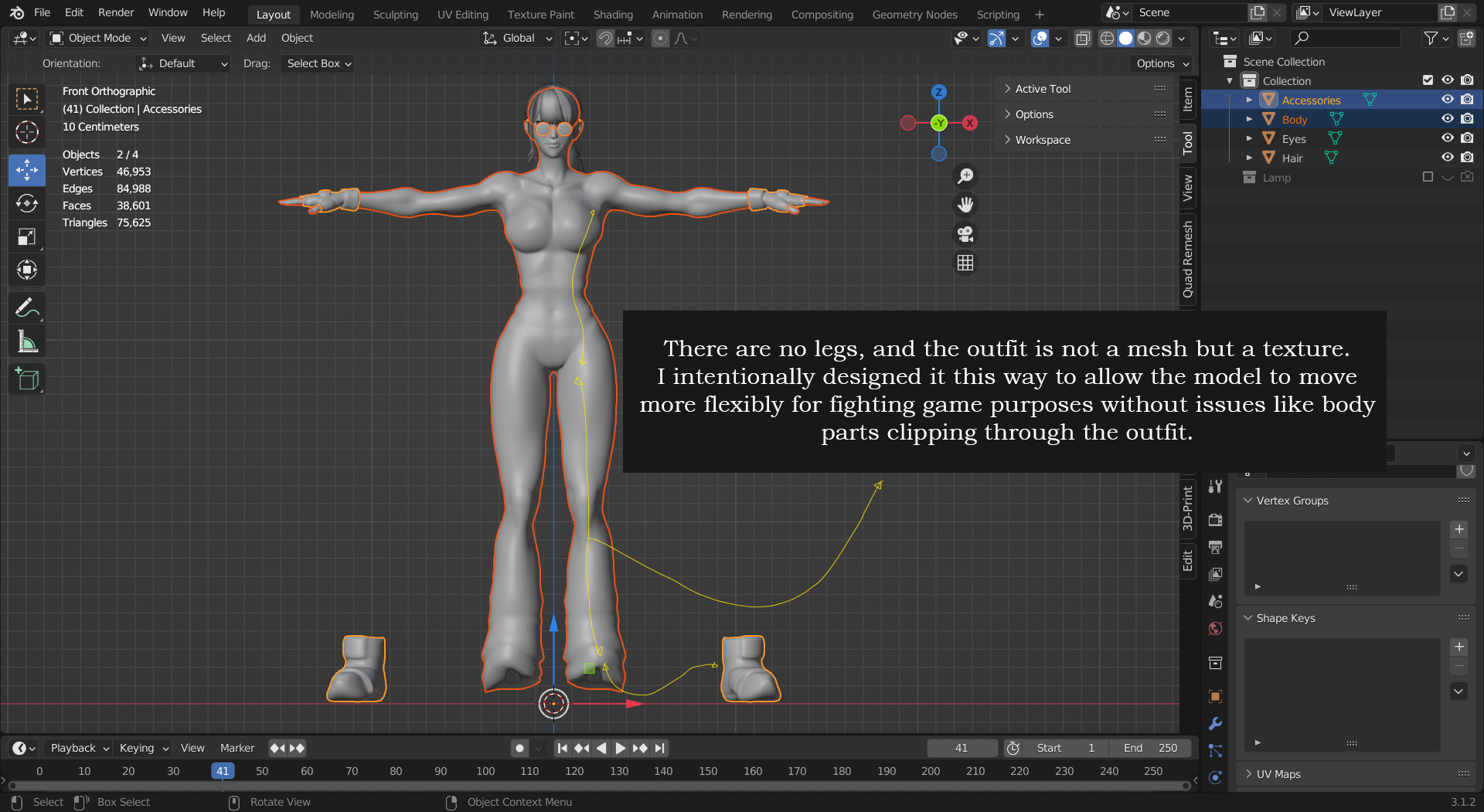
Task: Open the Quad Remesh sidebar tab
Action: [x=1188, y=260]
